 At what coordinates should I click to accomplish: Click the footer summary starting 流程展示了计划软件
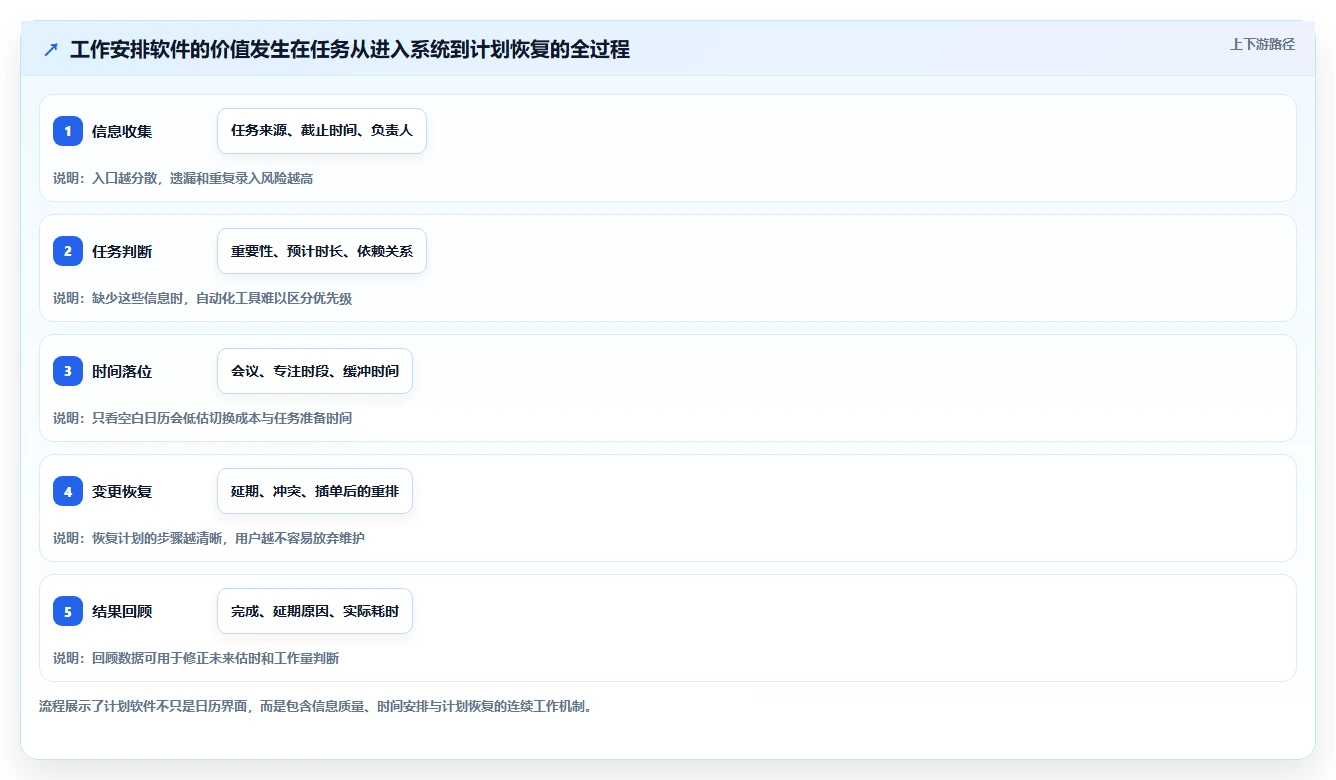(x=316, y=707)
